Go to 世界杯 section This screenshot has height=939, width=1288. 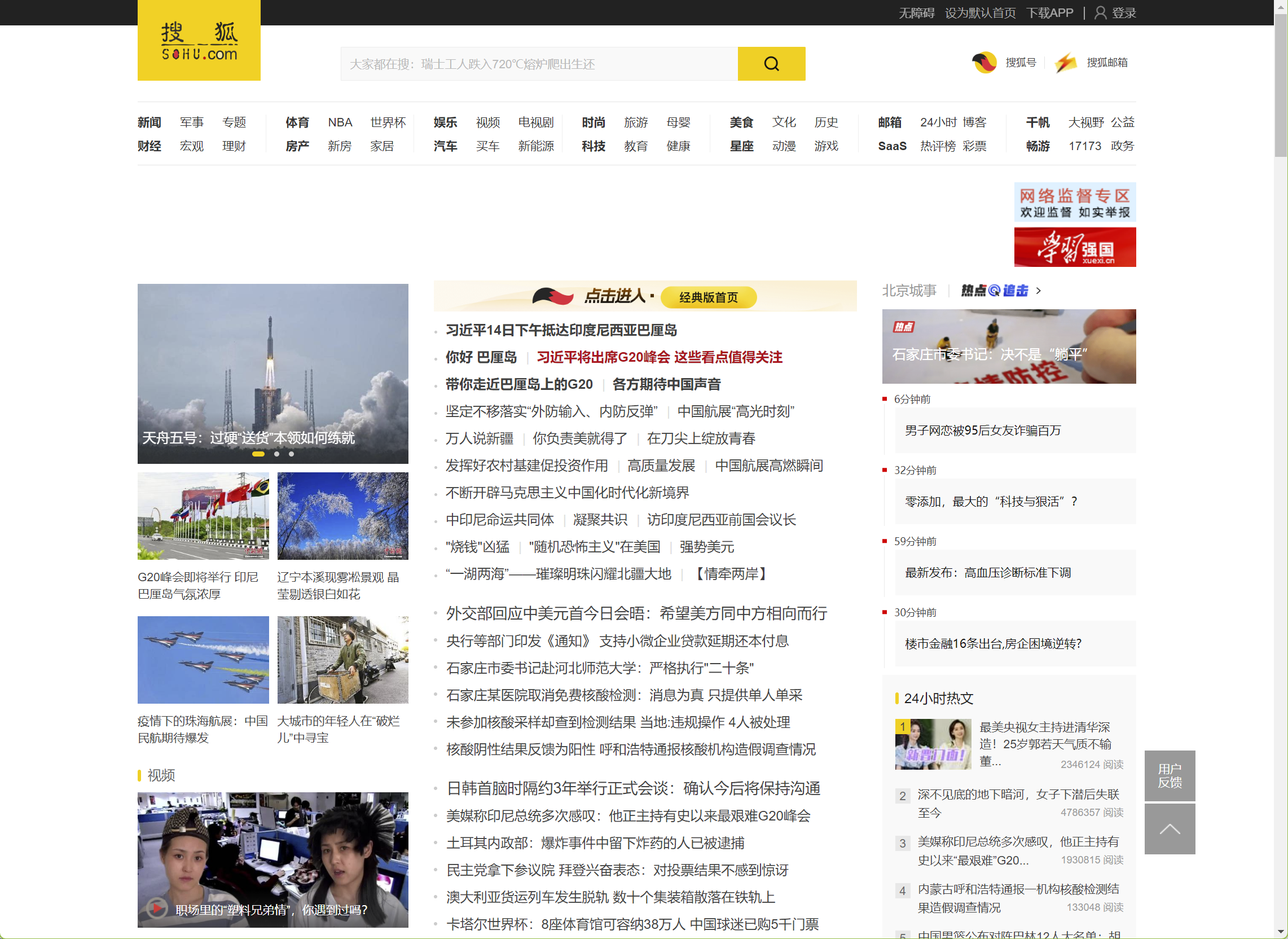388,122
